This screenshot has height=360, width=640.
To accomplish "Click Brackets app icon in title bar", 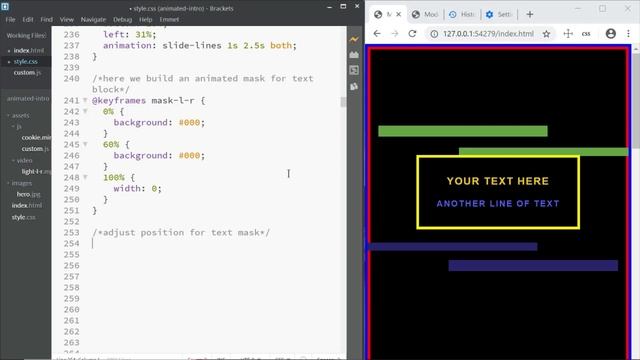I will pyautogui.click(x=5, y=7).
